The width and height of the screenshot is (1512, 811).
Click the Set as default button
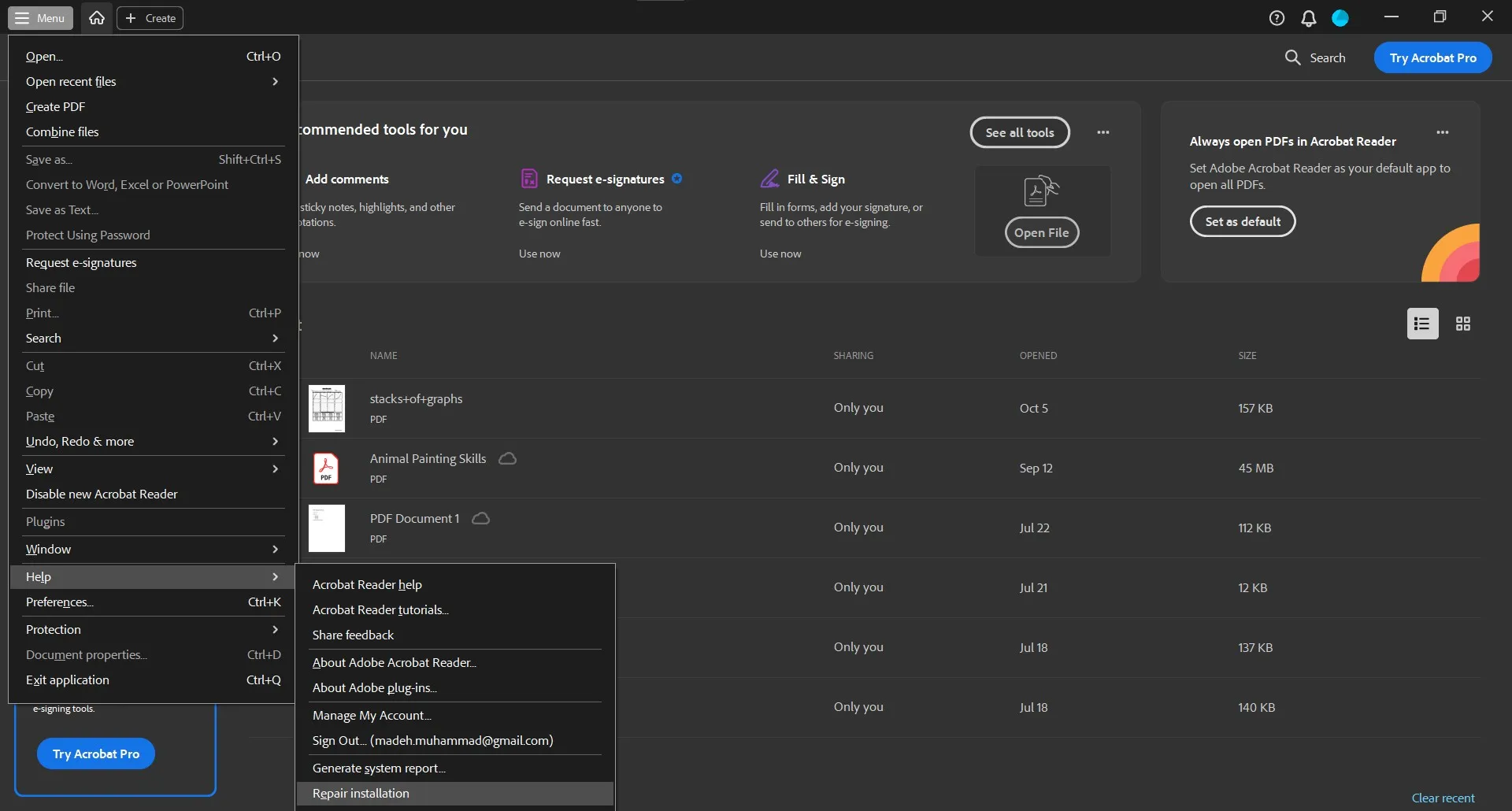1242,221
